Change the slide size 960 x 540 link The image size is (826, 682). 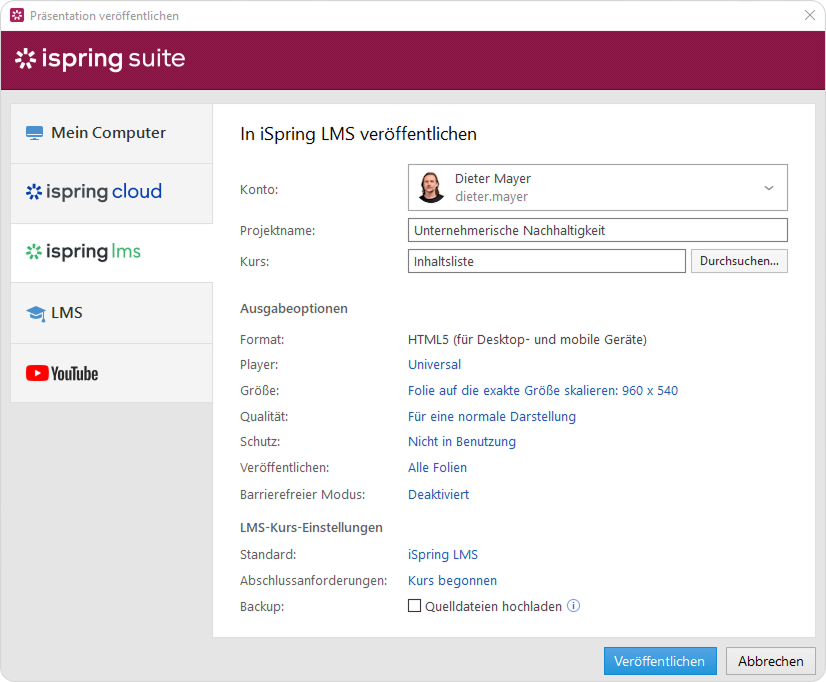(542, 391)
